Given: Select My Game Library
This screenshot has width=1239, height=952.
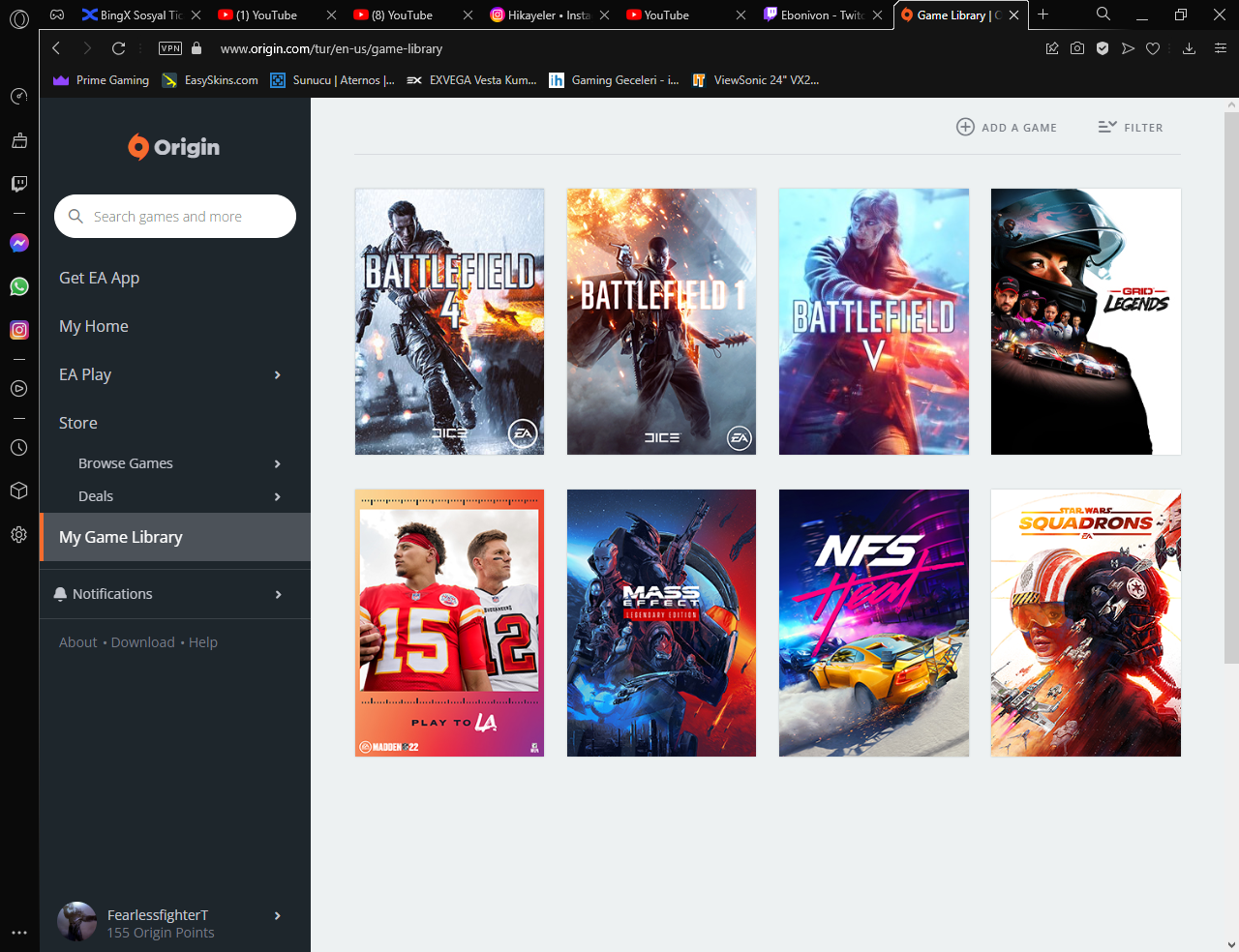Looking at the screenshot, I should pyautogui.click(x=175, y=537).
